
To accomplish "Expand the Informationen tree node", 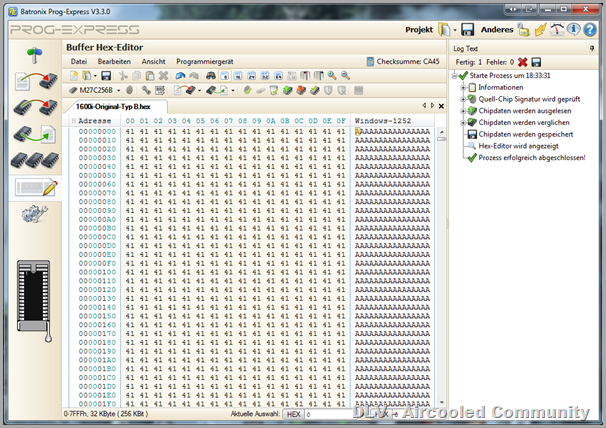I will pos(464,87).
